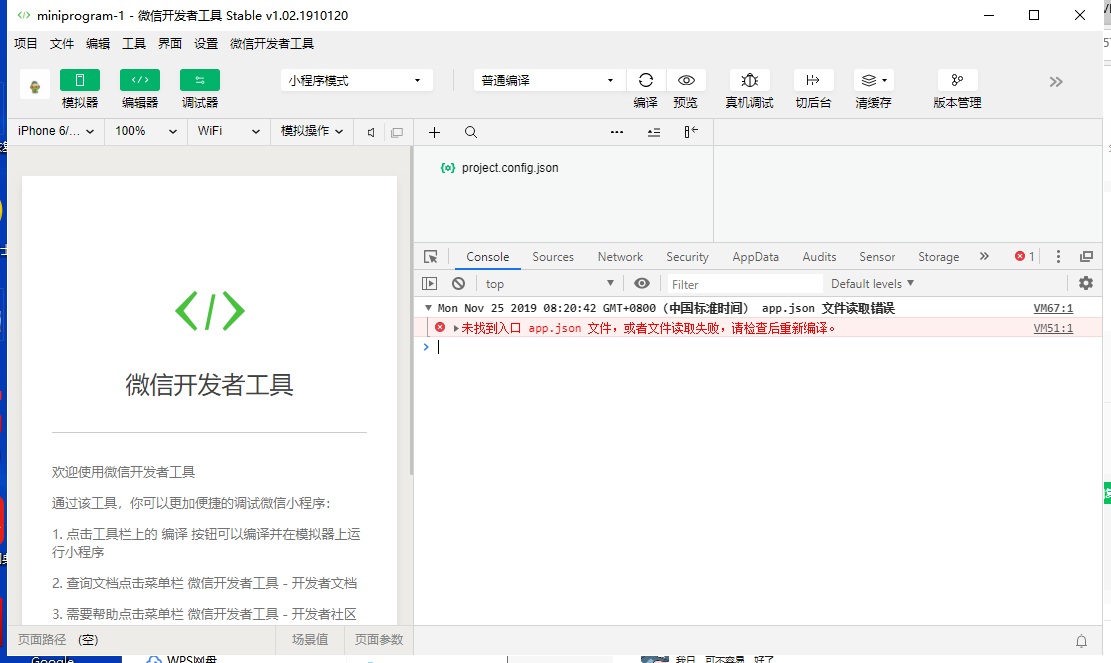
Task: Open the 普通编译 compile mode dropdown
Action: point(549,80)
